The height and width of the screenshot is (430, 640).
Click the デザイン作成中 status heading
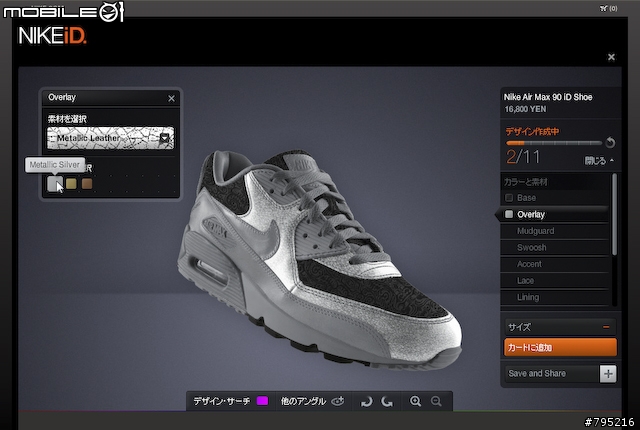(532, 131)
